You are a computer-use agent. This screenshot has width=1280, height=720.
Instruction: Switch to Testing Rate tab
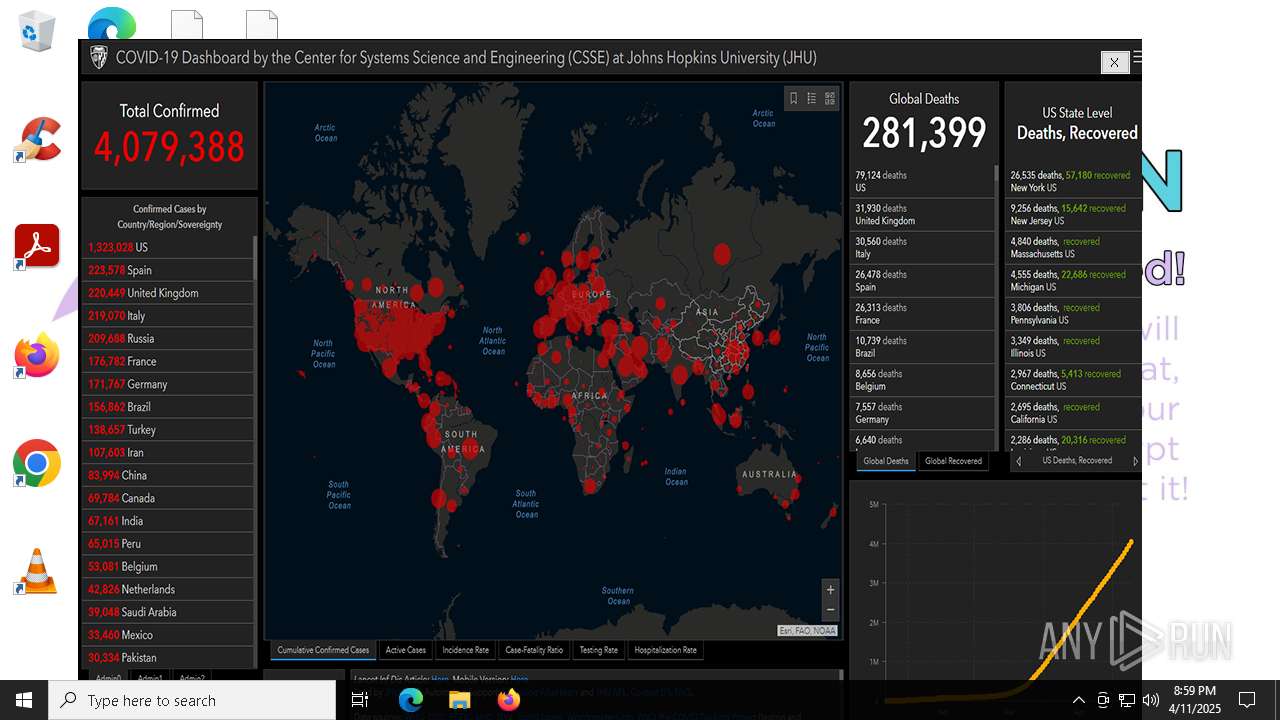(599, 650)
